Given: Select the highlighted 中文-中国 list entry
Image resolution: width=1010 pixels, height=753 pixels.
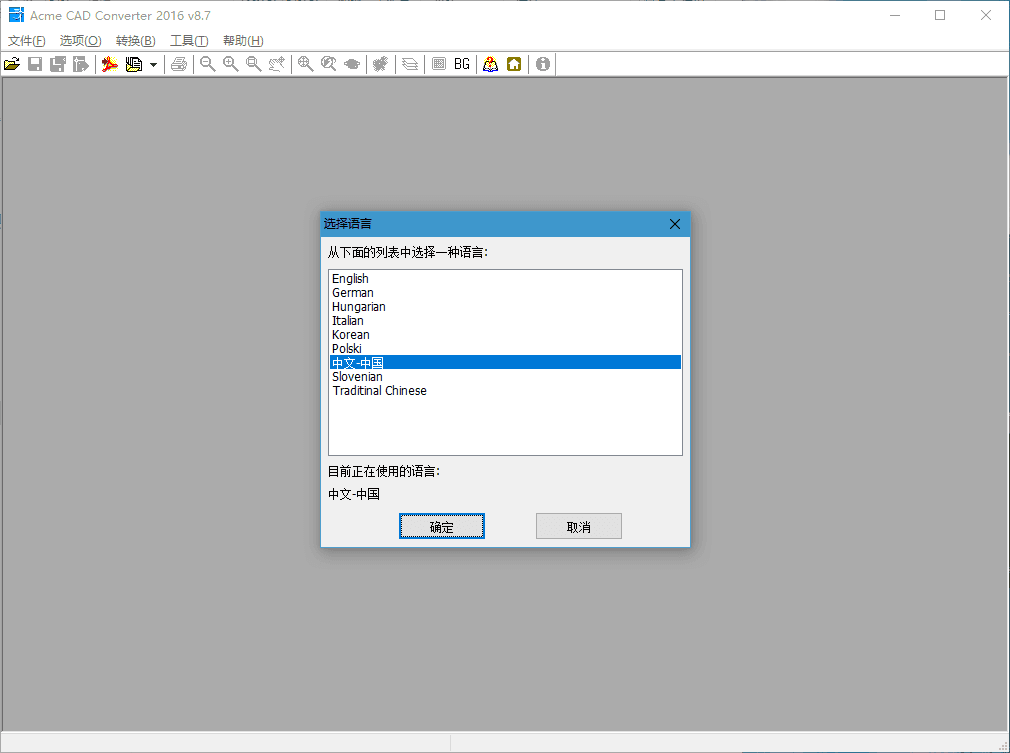Looking at the screenshot, I should pos(505,363).
